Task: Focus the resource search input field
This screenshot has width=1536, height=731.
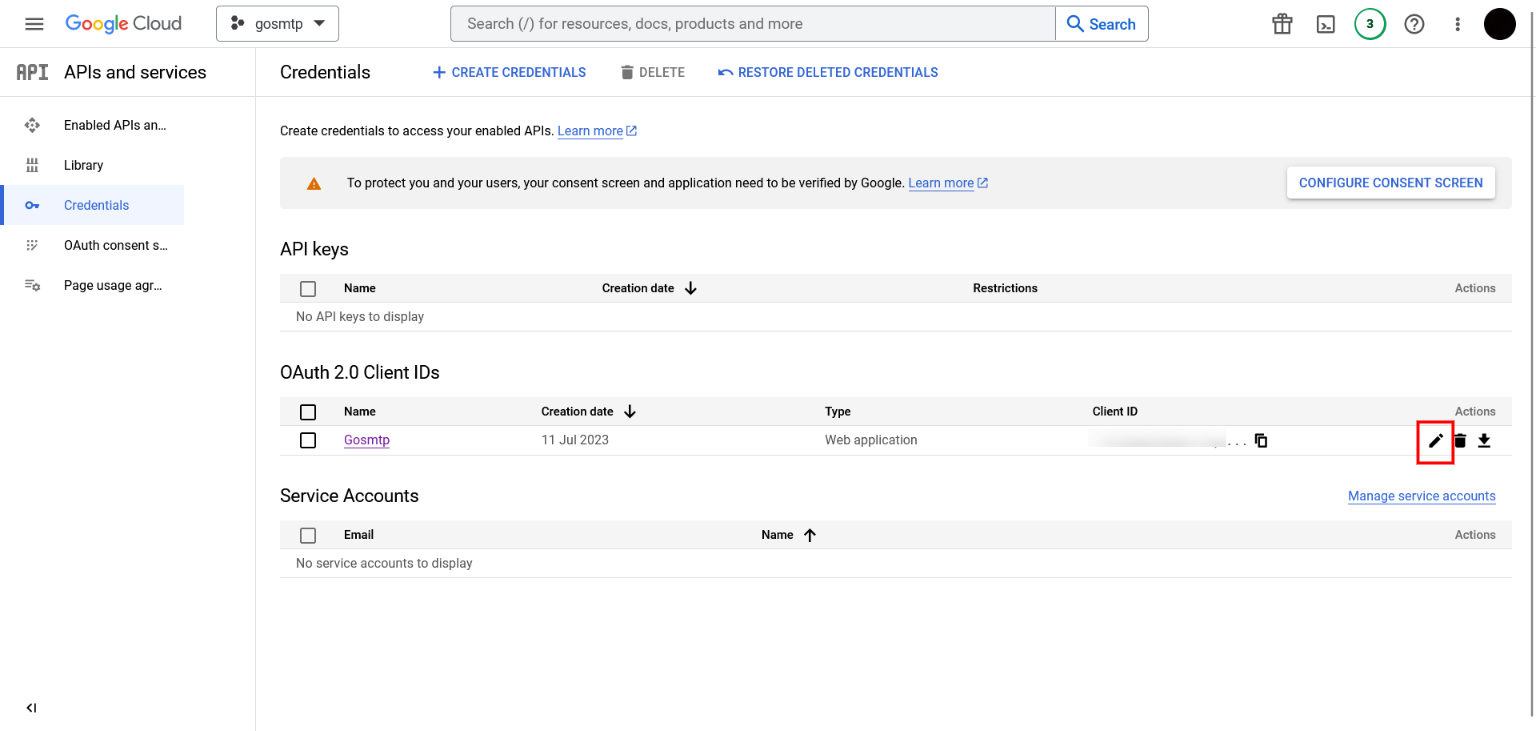Action: click(753, 24)
